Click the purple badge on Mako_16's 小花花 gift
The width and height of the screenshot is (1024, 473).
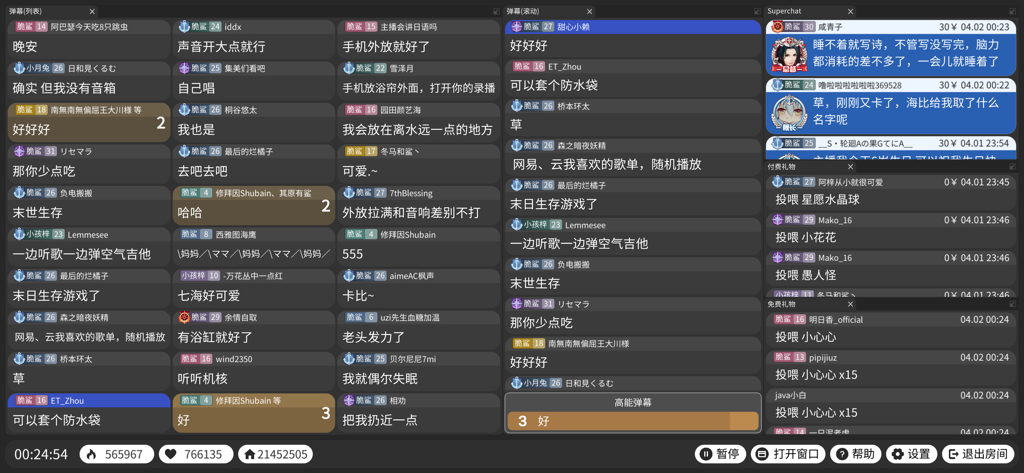(777, 220)
